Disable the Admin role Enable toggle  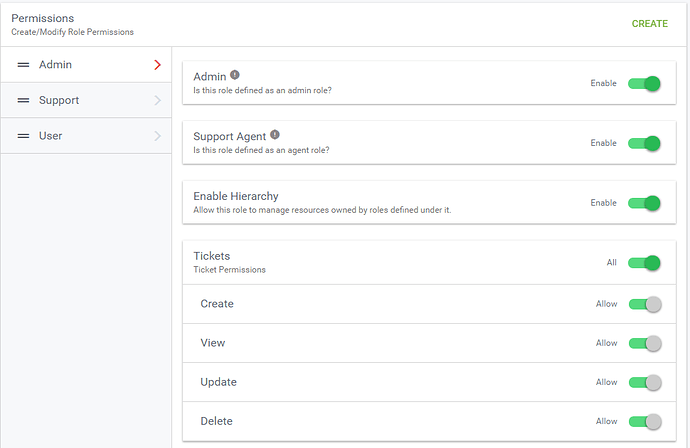[x=644, y=83]
